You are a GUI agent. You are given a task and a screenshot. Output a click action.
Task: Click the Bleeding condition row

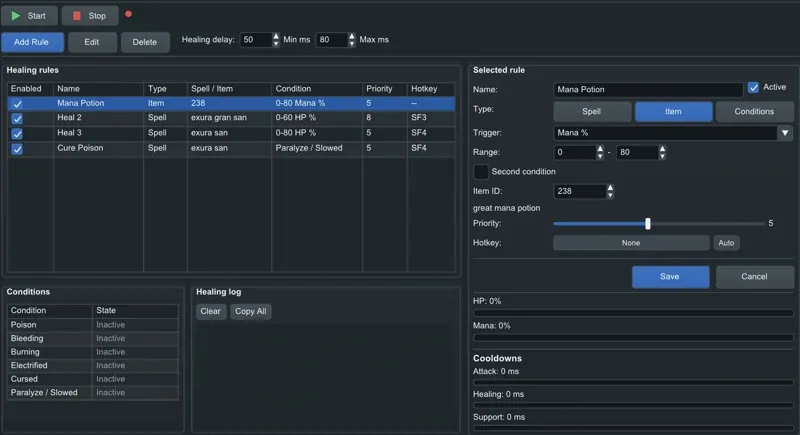(93, 339)
